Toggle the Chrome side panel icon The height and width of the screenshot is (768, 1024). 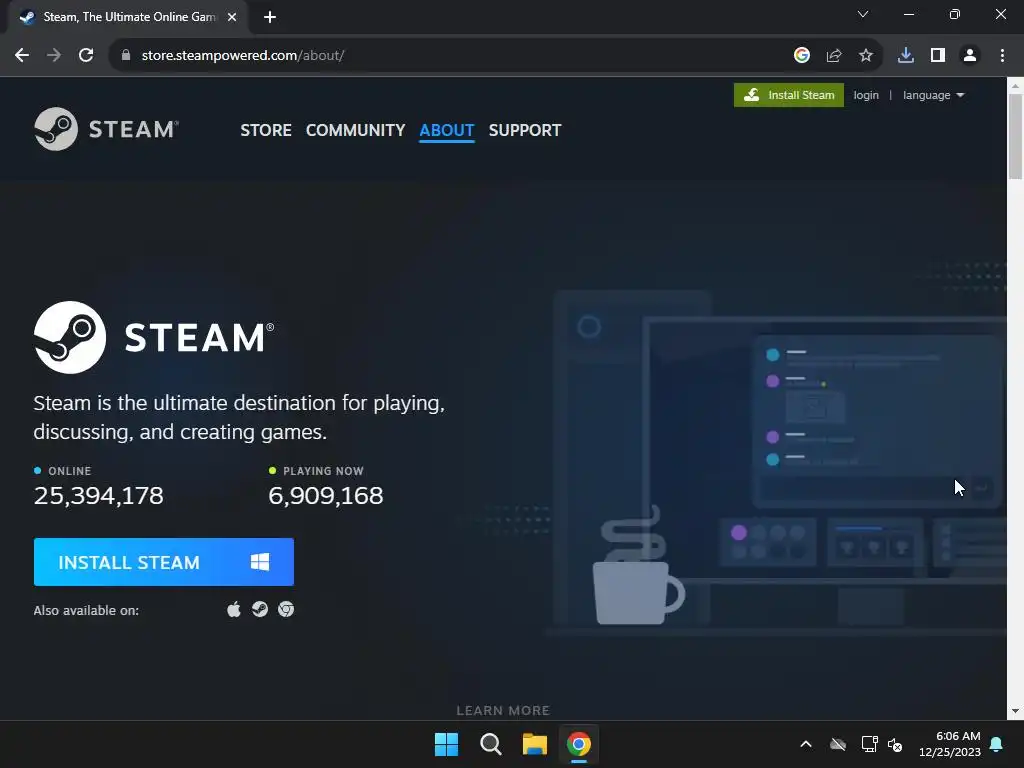[938, 56]
